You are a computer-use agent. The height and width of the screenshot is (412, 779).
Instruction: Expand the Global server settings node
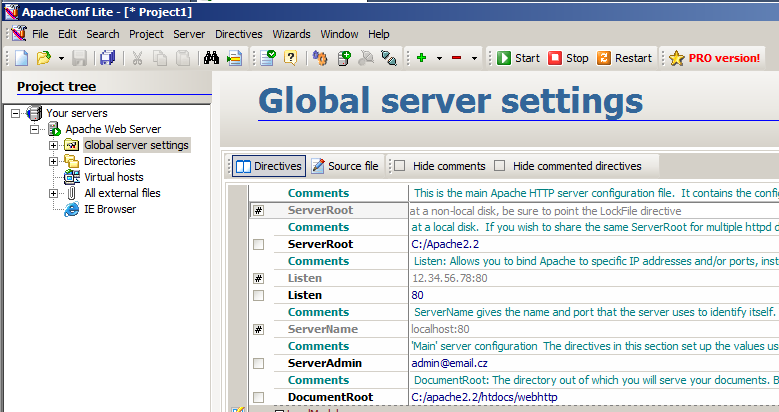point(53,145)
